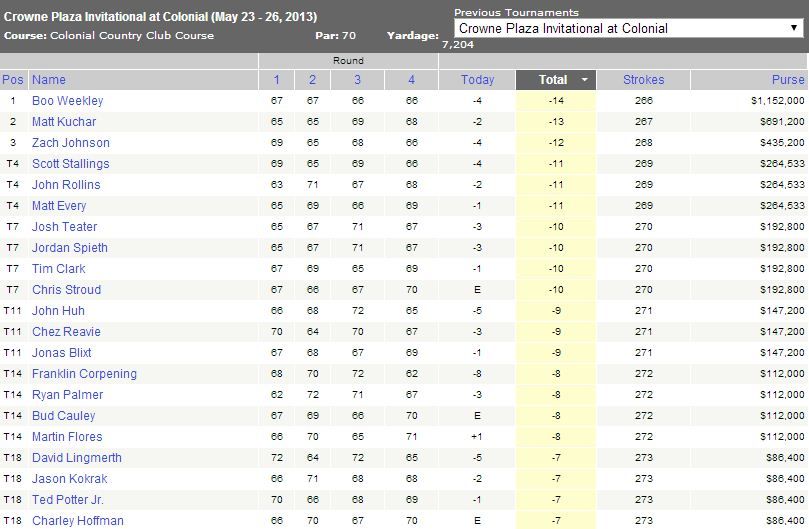The image size is (809, 529).
Task: Click the Par: 70 label
Action: click(x=335, y=36)
